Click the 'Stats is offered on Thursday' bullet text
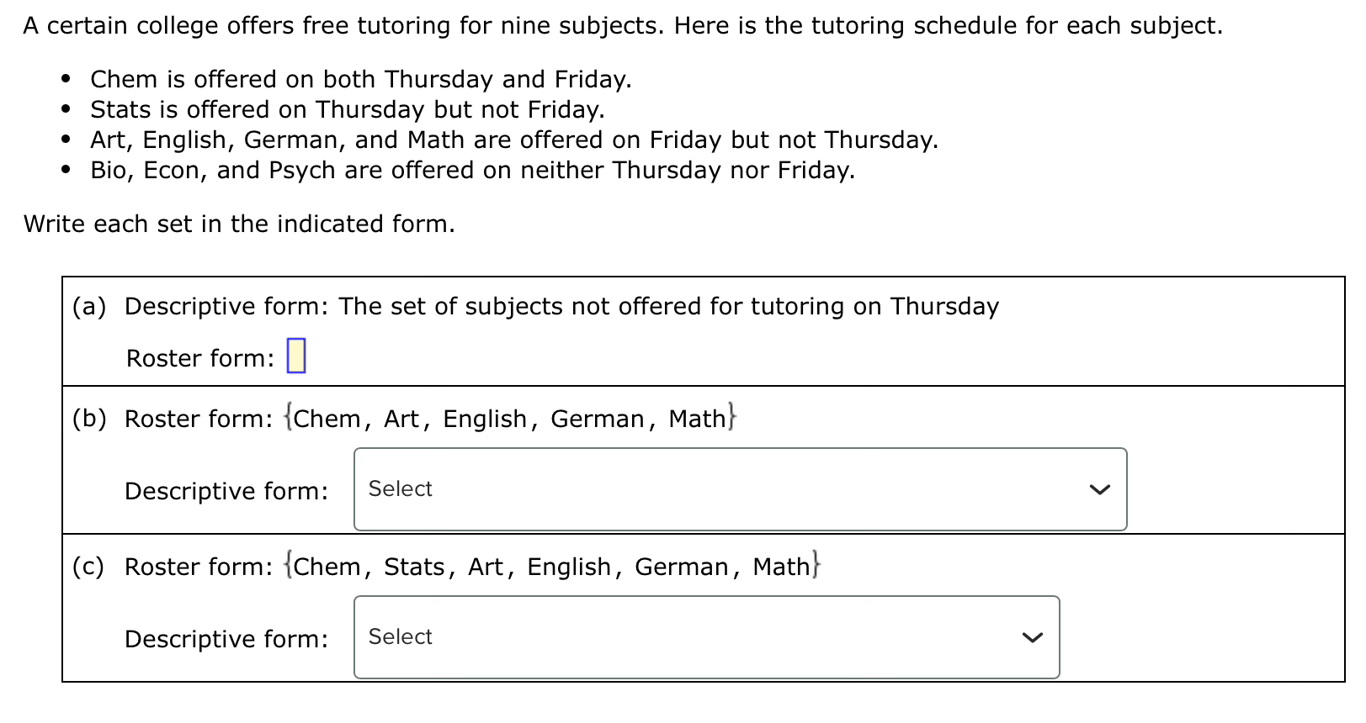This screenshot has width=1366, height=723. tap(347, 109)
